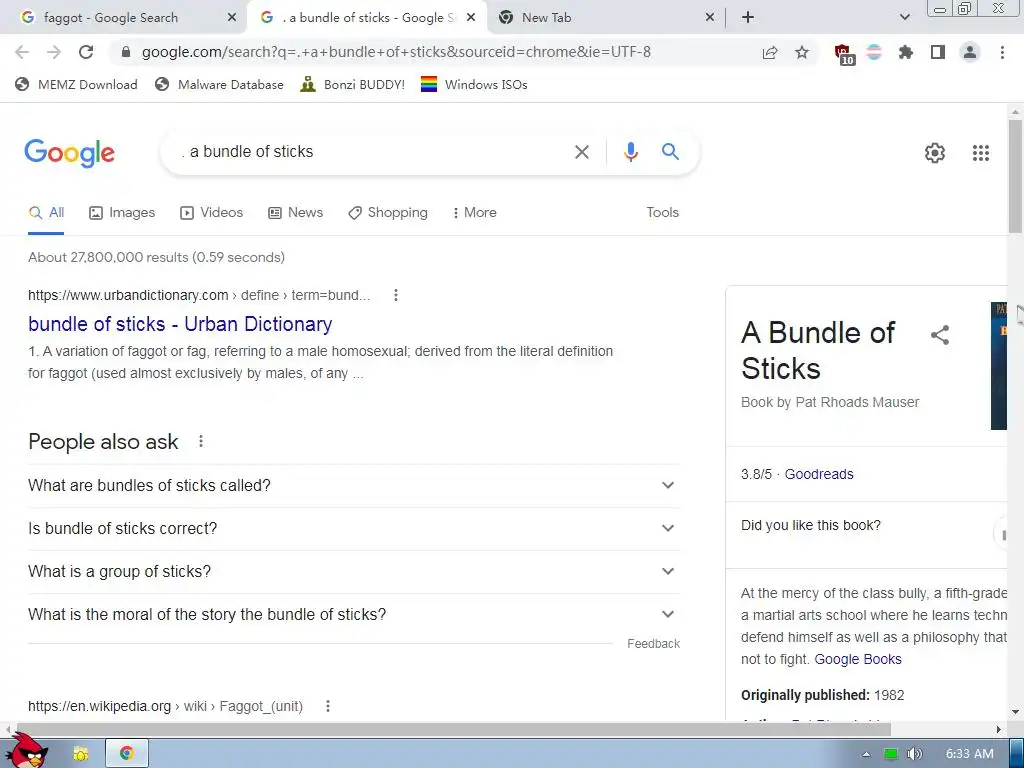Open the MEMZ Download bookmark
1024x768 pixels.
(x=76, y=84)
